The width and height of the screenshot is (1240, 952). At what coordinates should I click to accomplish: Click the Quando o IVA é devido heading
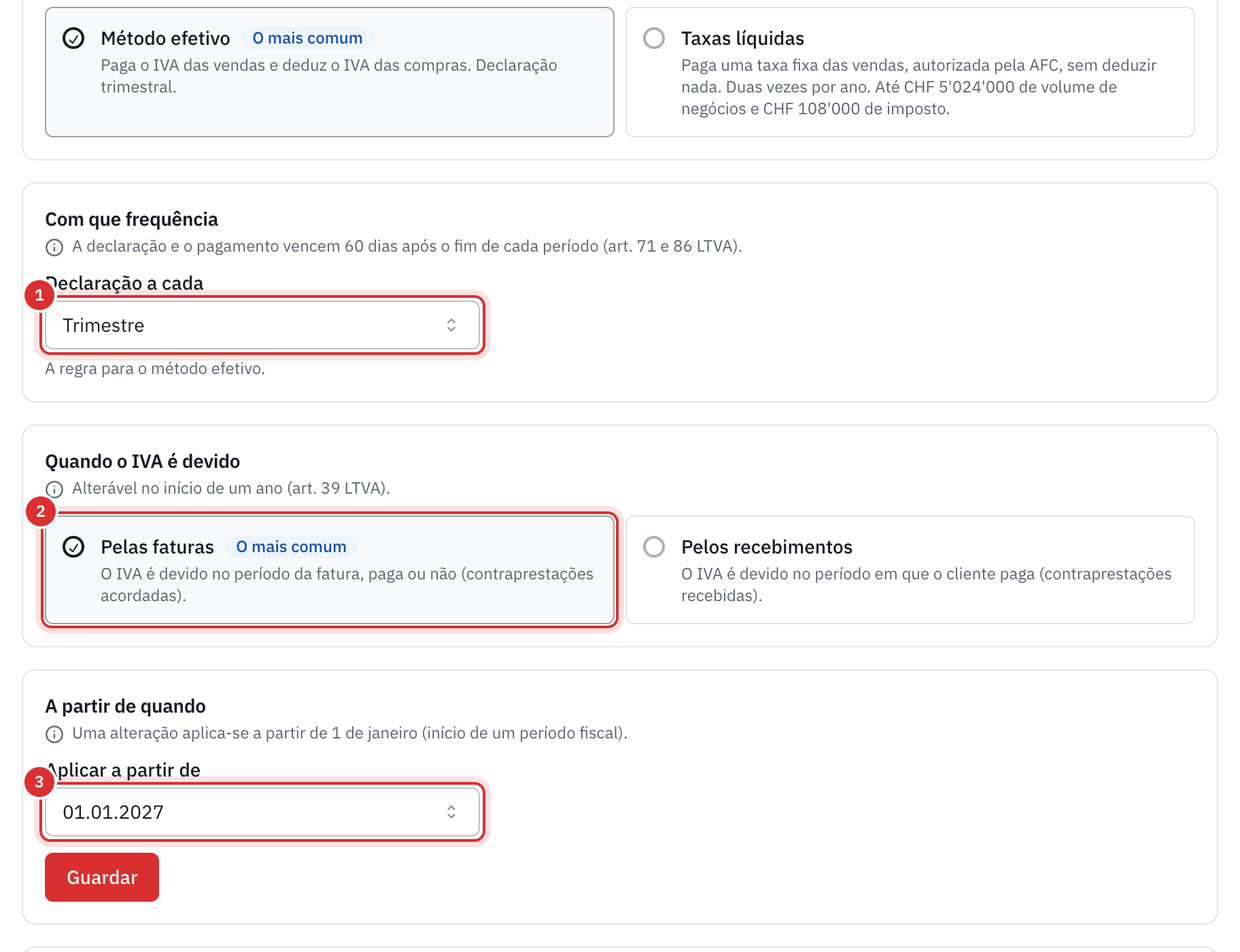pos(142,461)
